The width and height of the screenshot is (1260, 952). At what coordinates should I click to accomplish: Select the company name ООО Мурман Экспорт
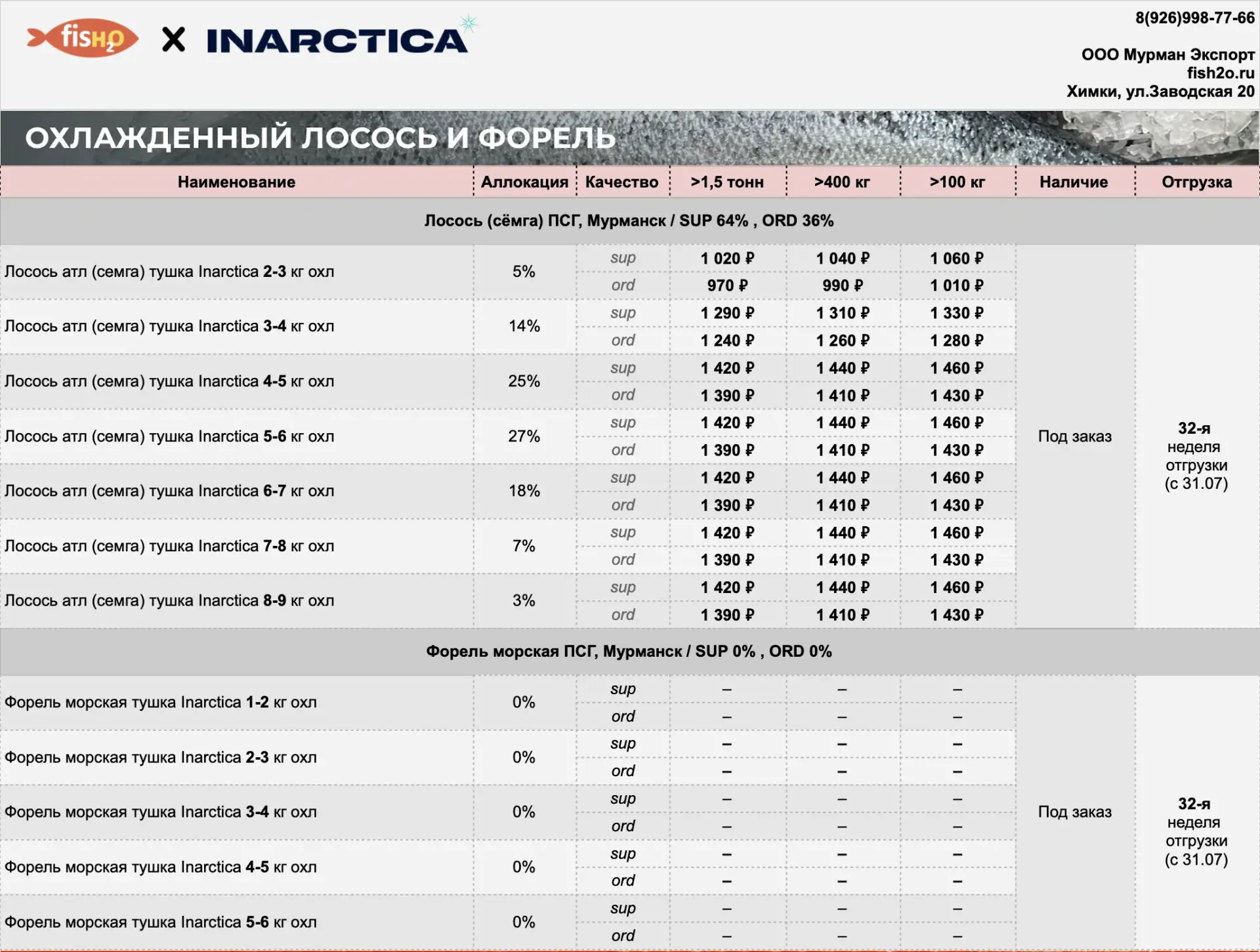1167,54
